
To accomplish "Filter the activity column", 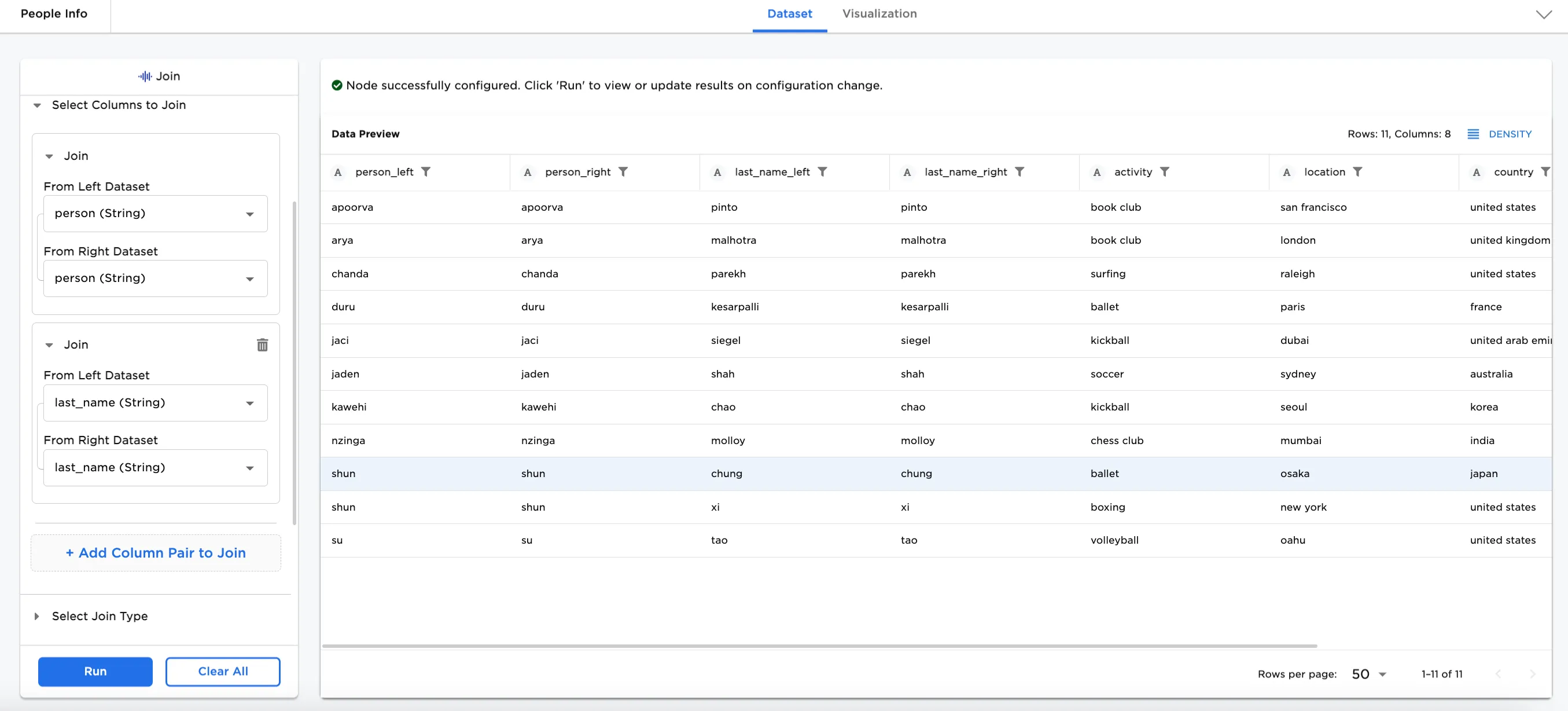I will (1166, 172).
